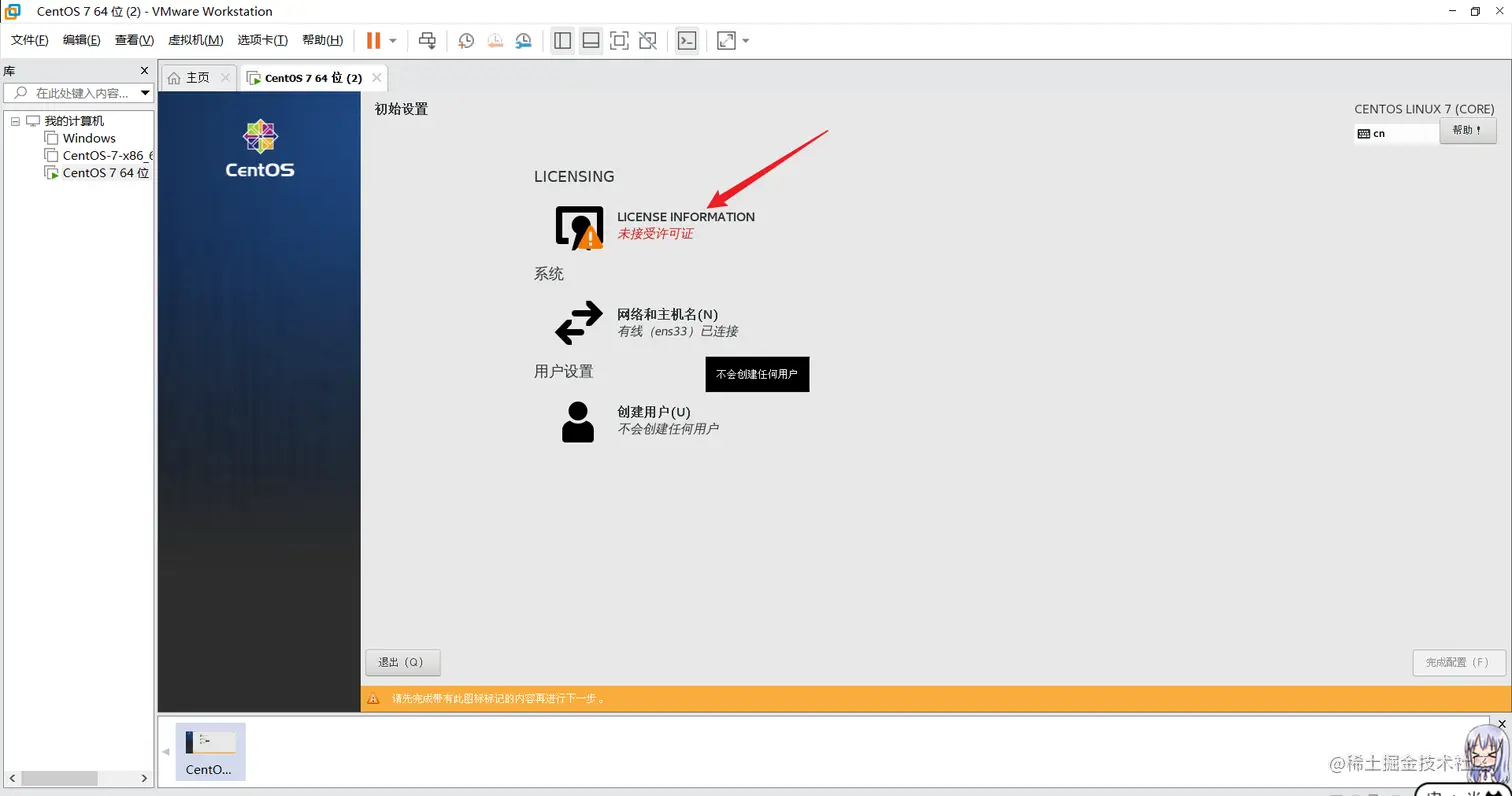Open the power options dropdown next to pause

(393, 41)
